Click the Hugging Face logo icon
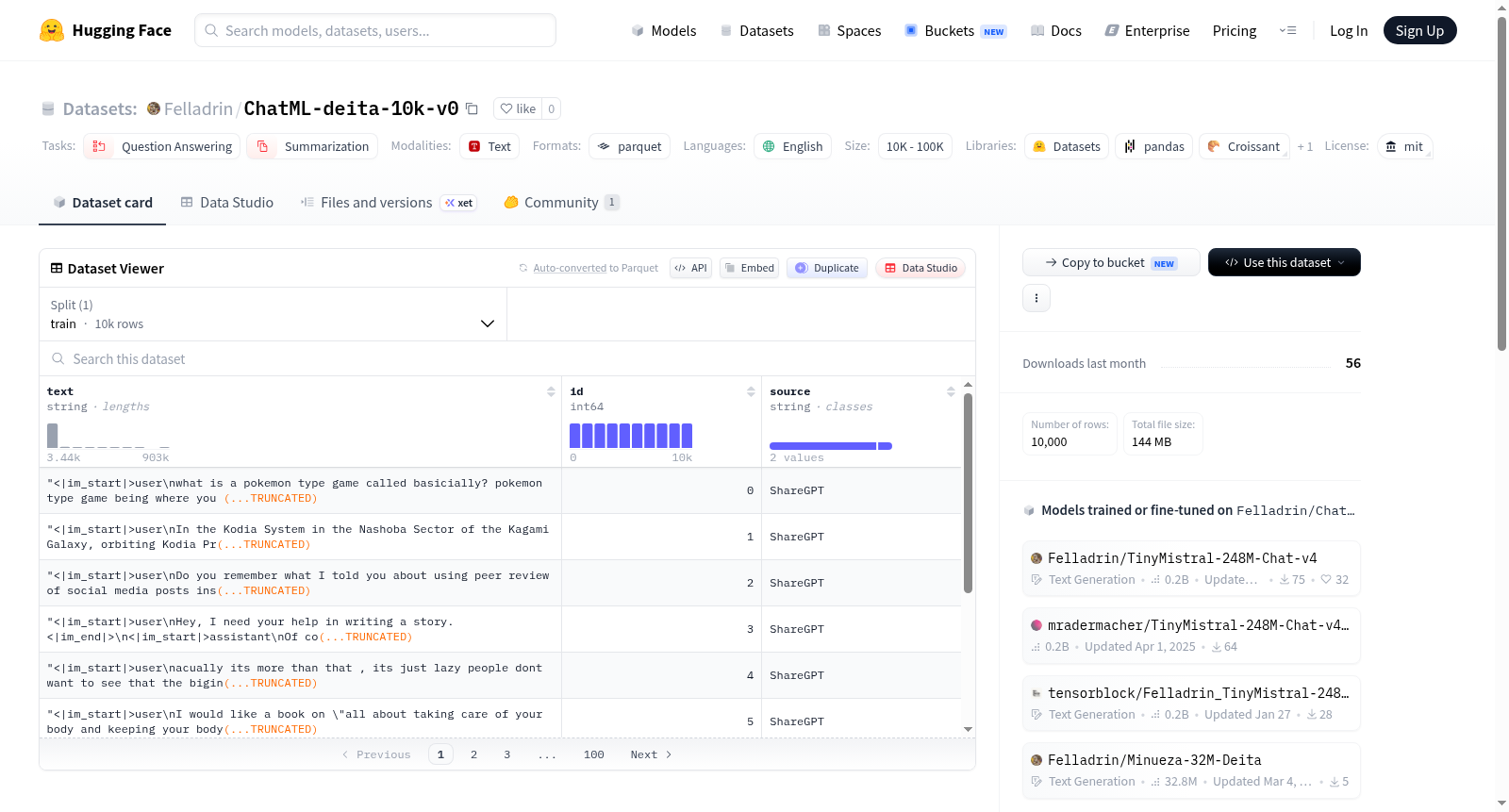Screen dimensions: 1509x812 pos(52,30)
